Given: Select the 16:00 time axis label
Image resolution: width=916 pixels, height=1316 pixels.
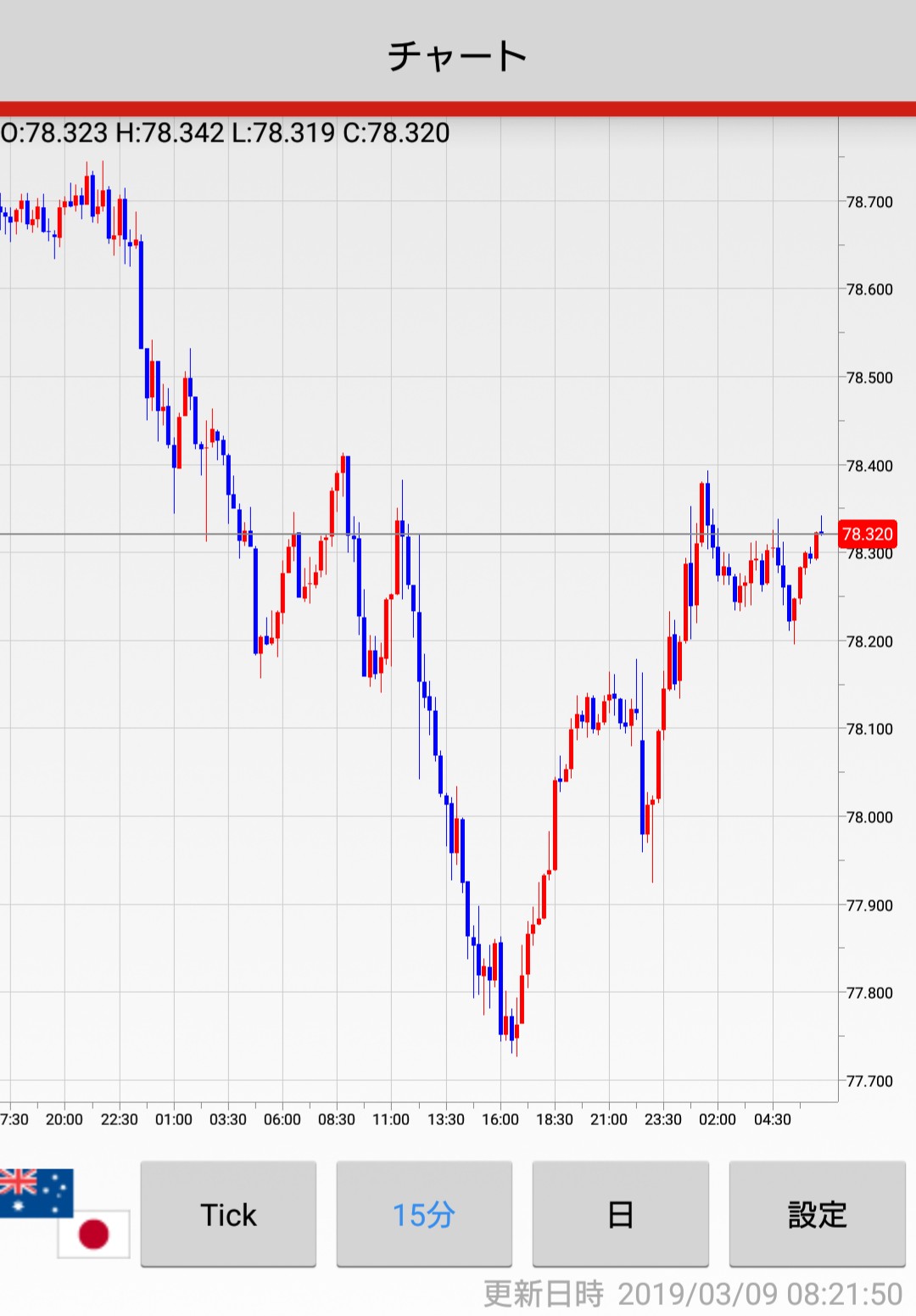Looking at the screenshot, I should pyautogui.click(x=500, y=1119).
